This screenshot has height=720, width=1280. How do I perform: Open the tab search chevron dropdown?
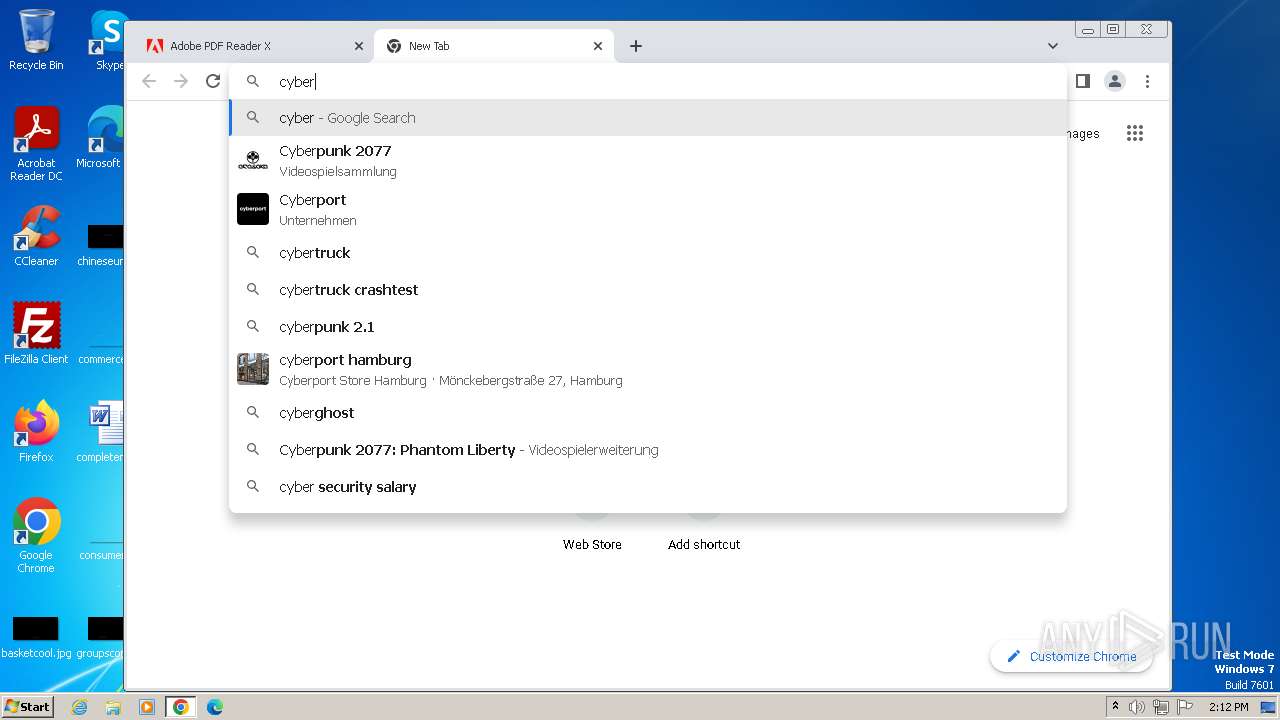[x=1053, y=46]
